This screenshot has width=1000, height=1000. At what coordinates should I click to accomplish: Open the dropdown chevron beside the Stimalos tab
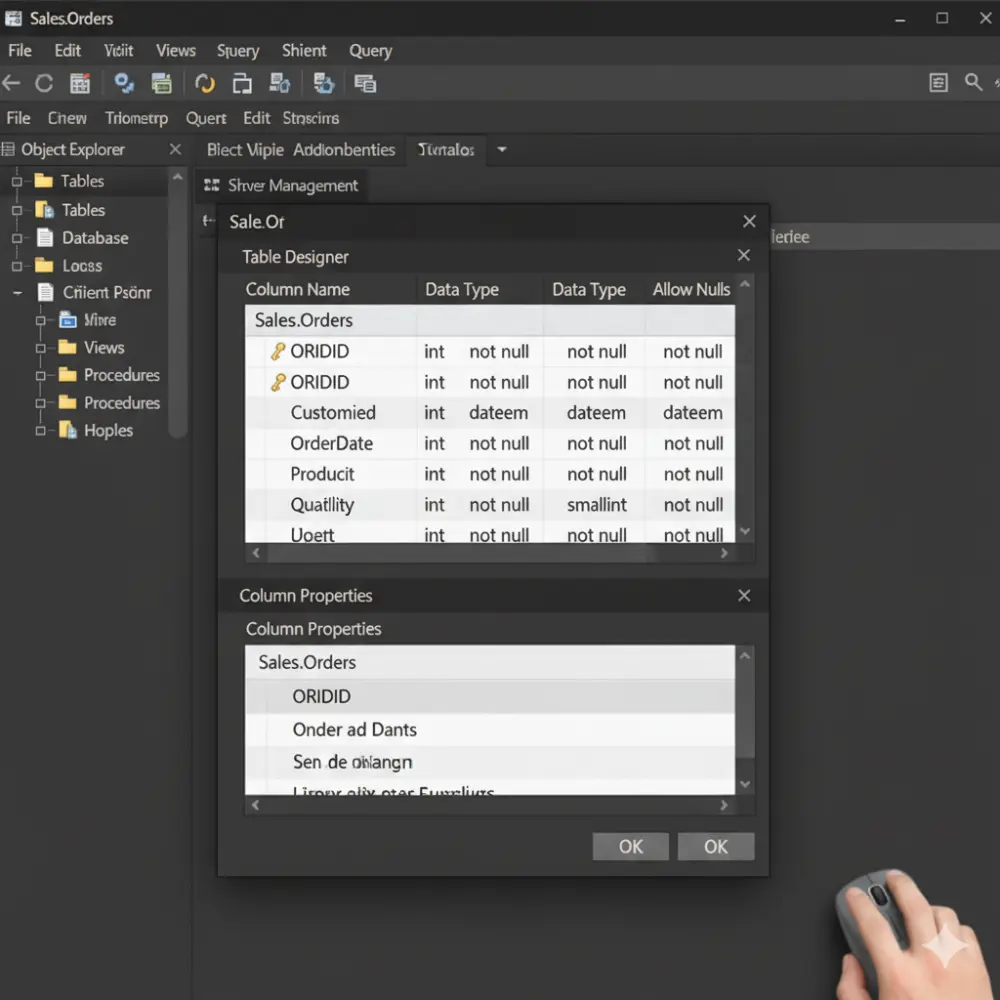click(x=501, y=150)
